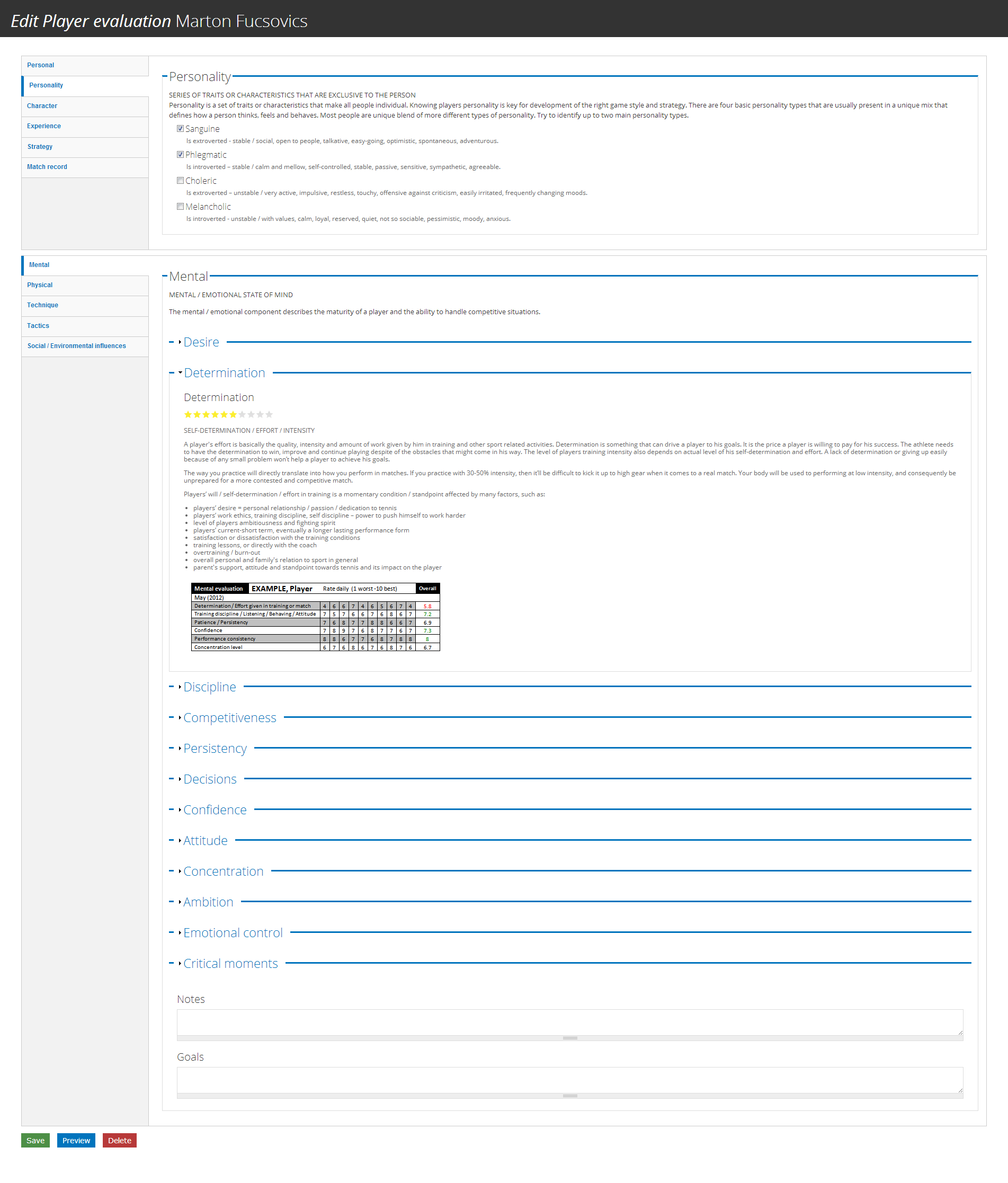Viewport: 1008px width, 1183px height.
Task: Click into the Notes text area
Action: click(569, 1022)
